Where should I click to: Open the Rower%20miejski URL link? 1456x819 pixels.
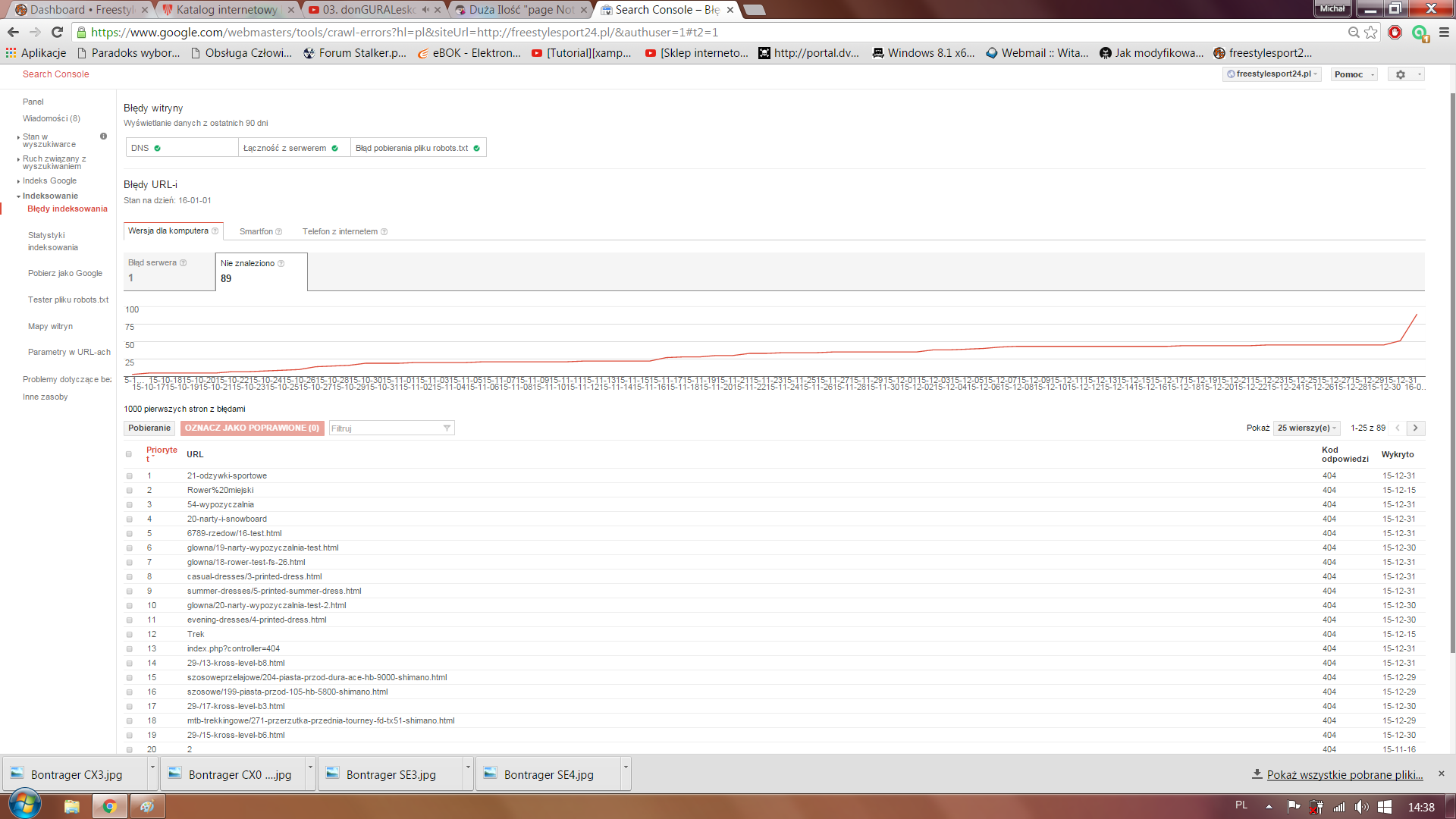tap(220, 491)
